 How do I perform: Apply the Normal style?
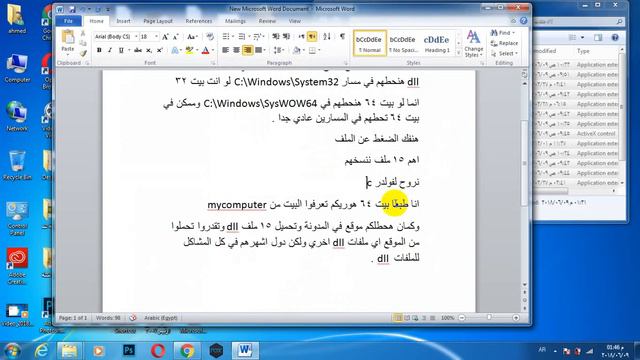[369, 43]
